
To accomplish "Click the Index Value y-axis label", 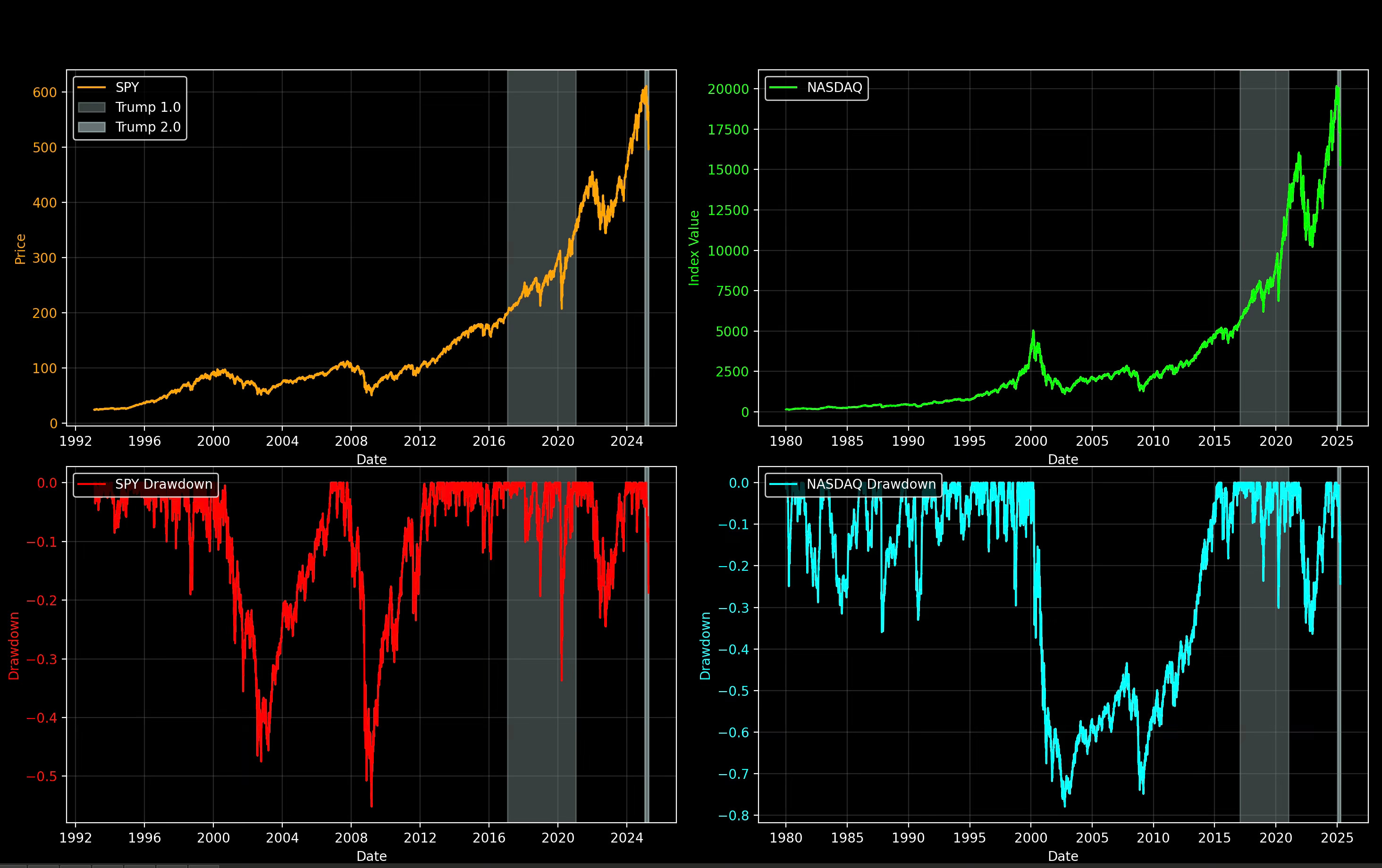I will [694, 248].
